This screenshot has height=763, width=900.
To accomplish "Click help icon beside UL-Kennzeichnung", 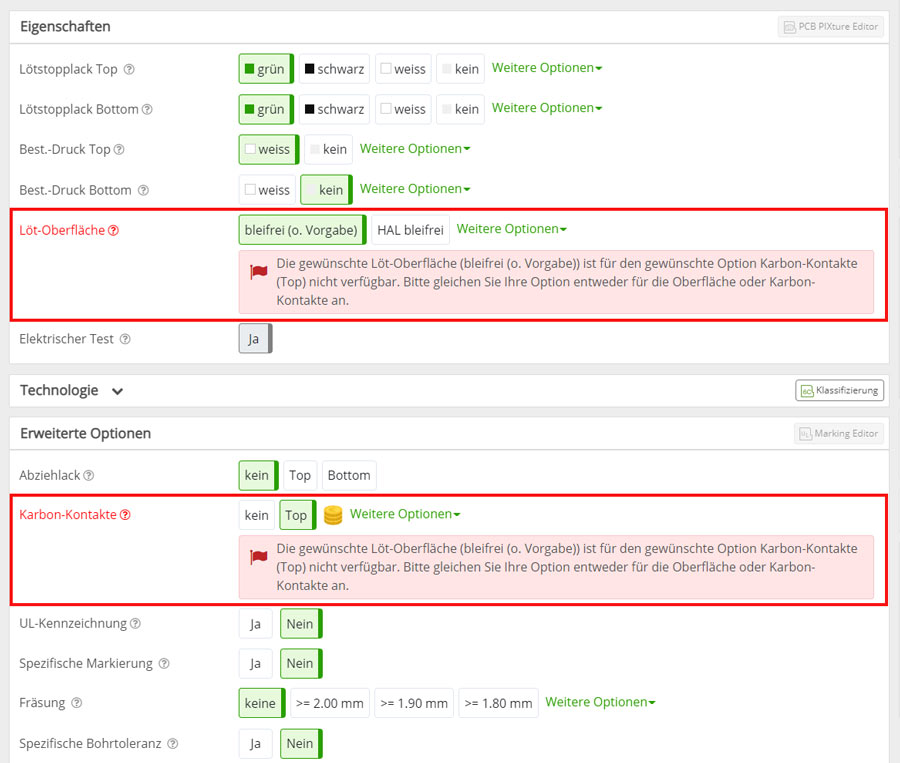I will pyautogui.click(x=135, y=624).
